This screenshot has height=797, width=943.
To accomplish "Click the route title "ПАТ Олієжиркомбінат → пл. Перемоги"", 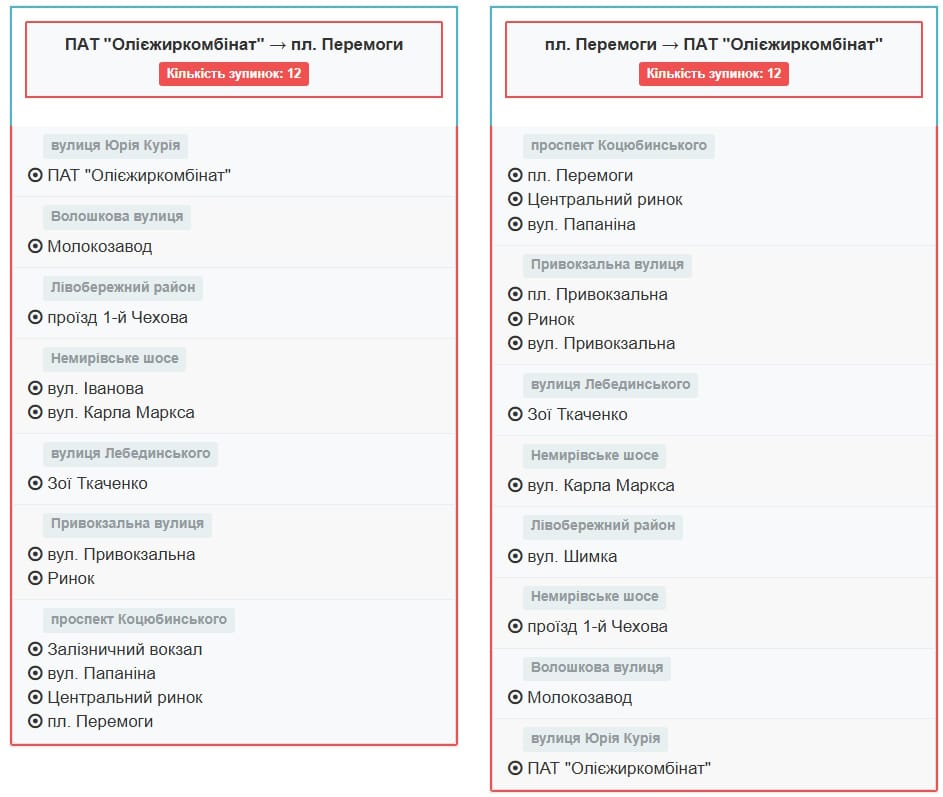I will point(234,44).
